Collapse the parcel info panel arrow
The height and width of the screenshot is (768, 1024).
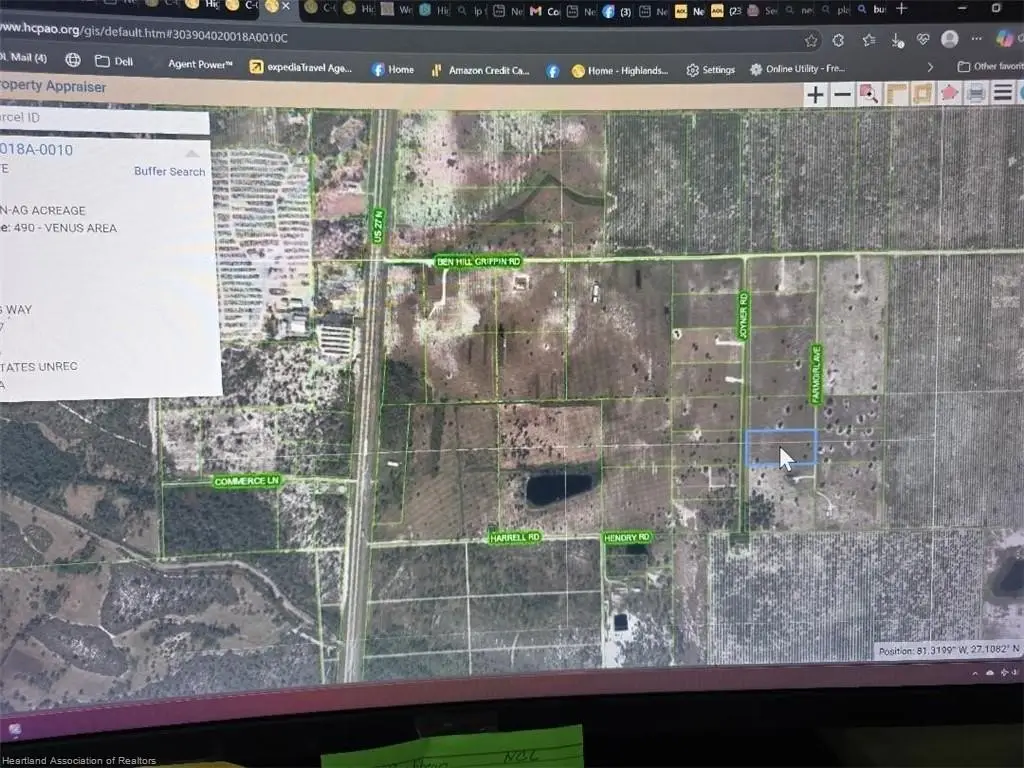192,153
